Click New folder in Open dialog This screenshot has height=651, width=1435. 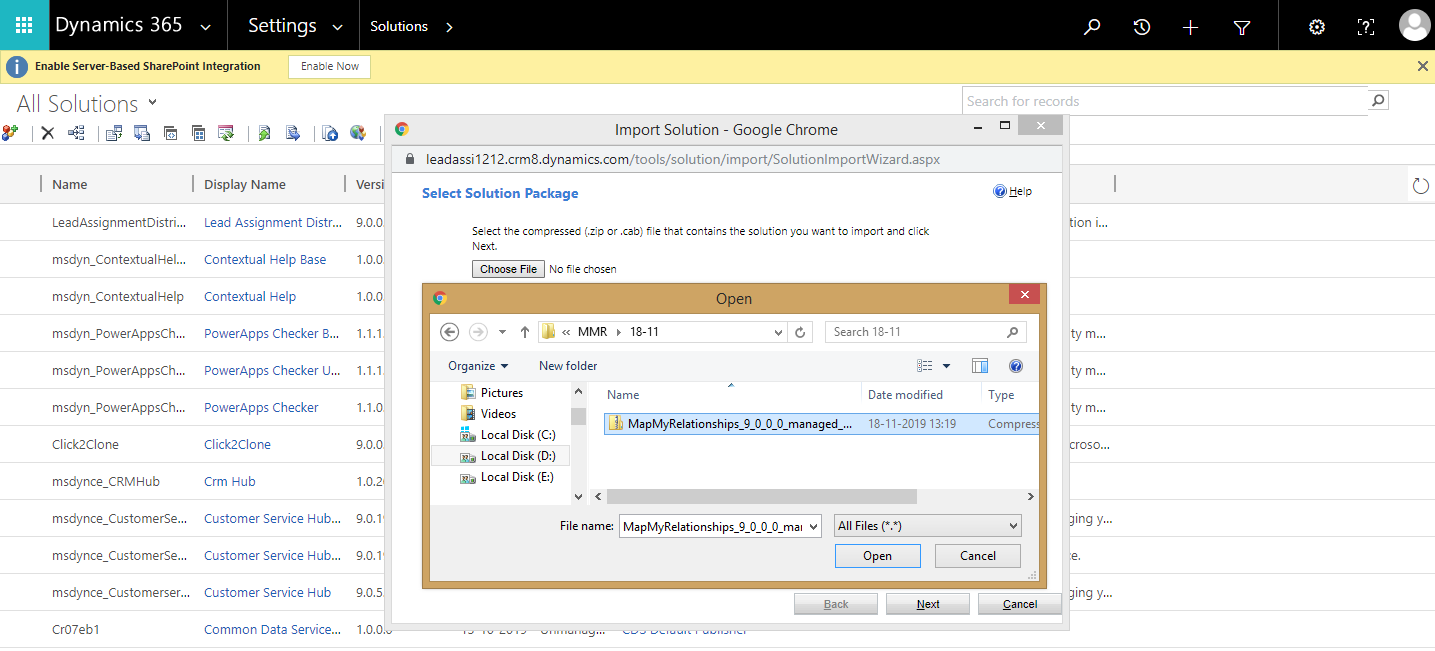coord(568,366)
